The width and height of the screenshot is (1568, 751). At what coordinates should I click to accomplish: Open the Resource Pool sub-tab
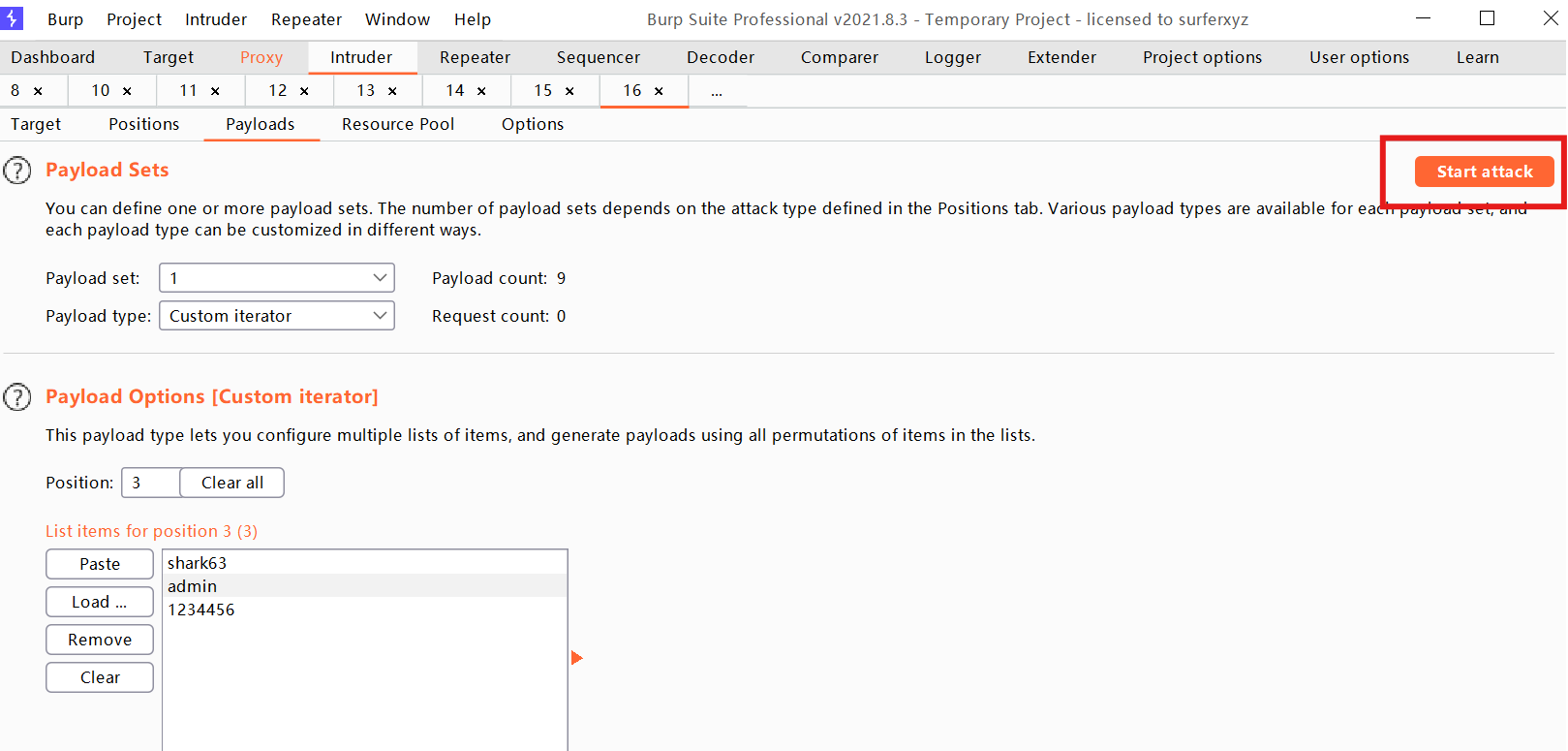pyautogui.click(x=398, y=124)
